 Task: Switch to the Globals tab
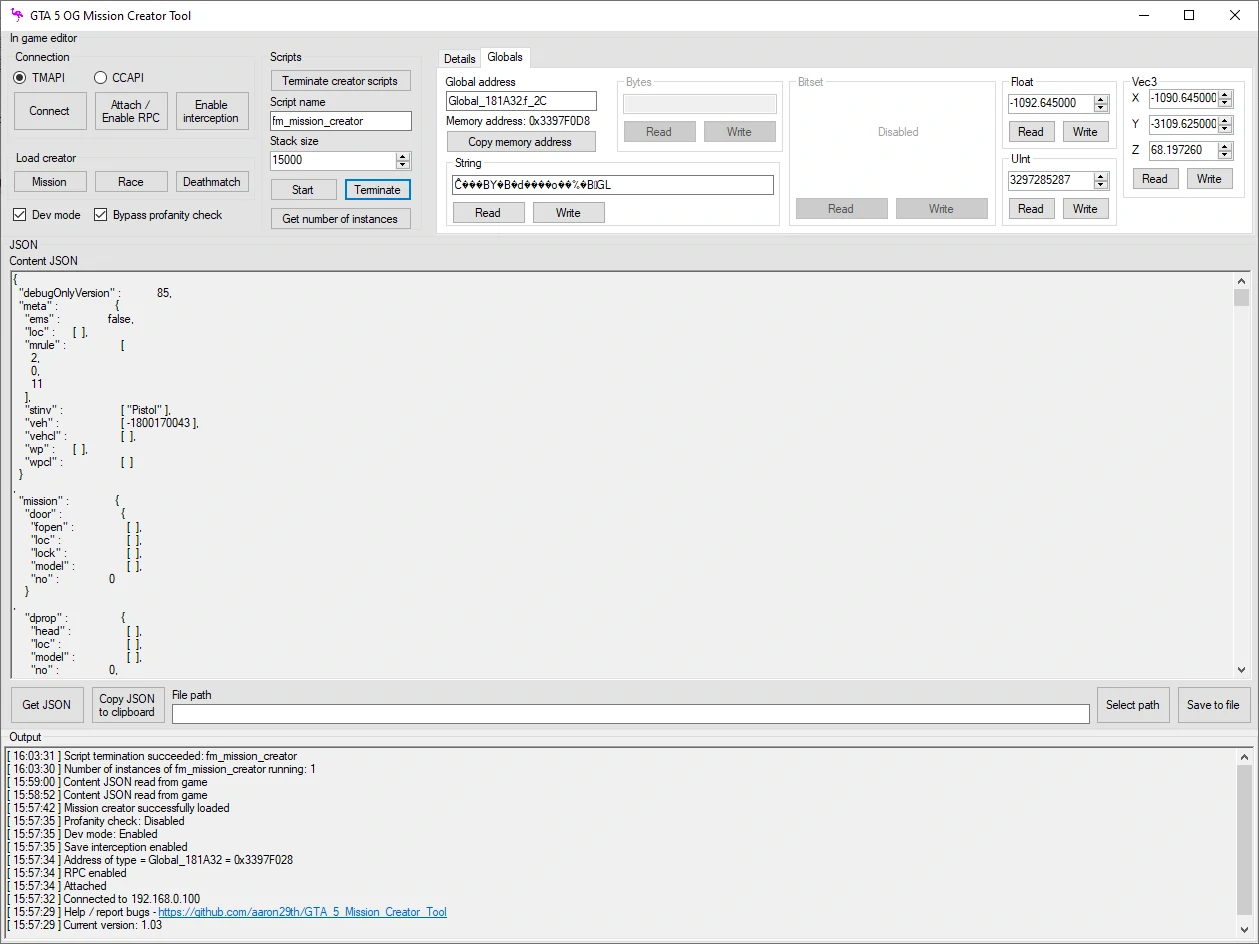tap(505, 57)
